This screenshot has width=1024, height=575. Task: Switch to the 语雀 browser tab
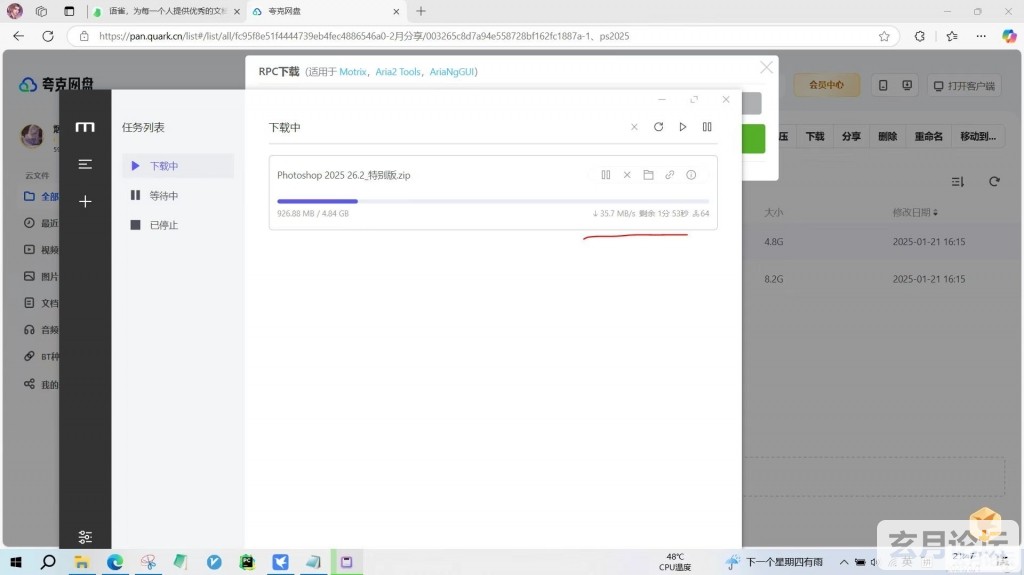point(167,11)
